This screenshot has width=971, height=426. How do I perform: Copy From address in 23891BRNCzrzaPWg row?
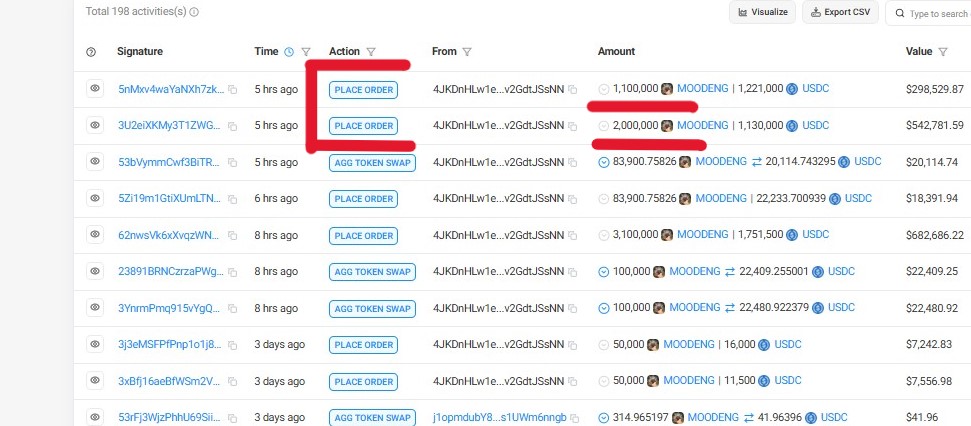[x=573, y=272]
